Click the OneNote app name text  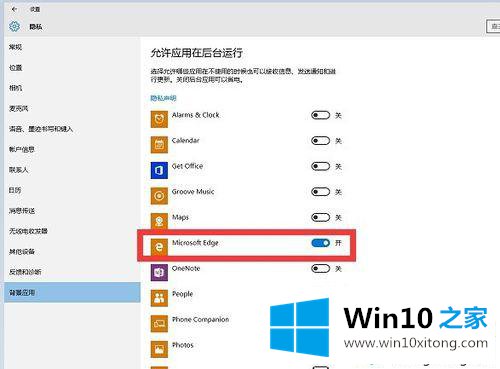click(186, 268)
